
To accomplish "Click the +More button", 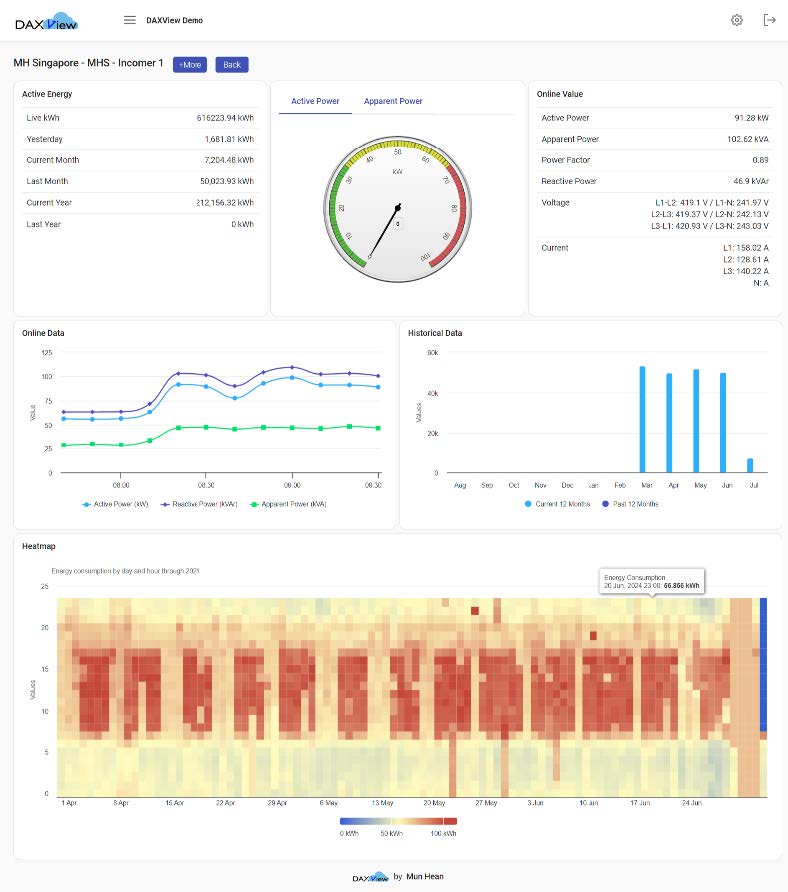I will point(190,65).
